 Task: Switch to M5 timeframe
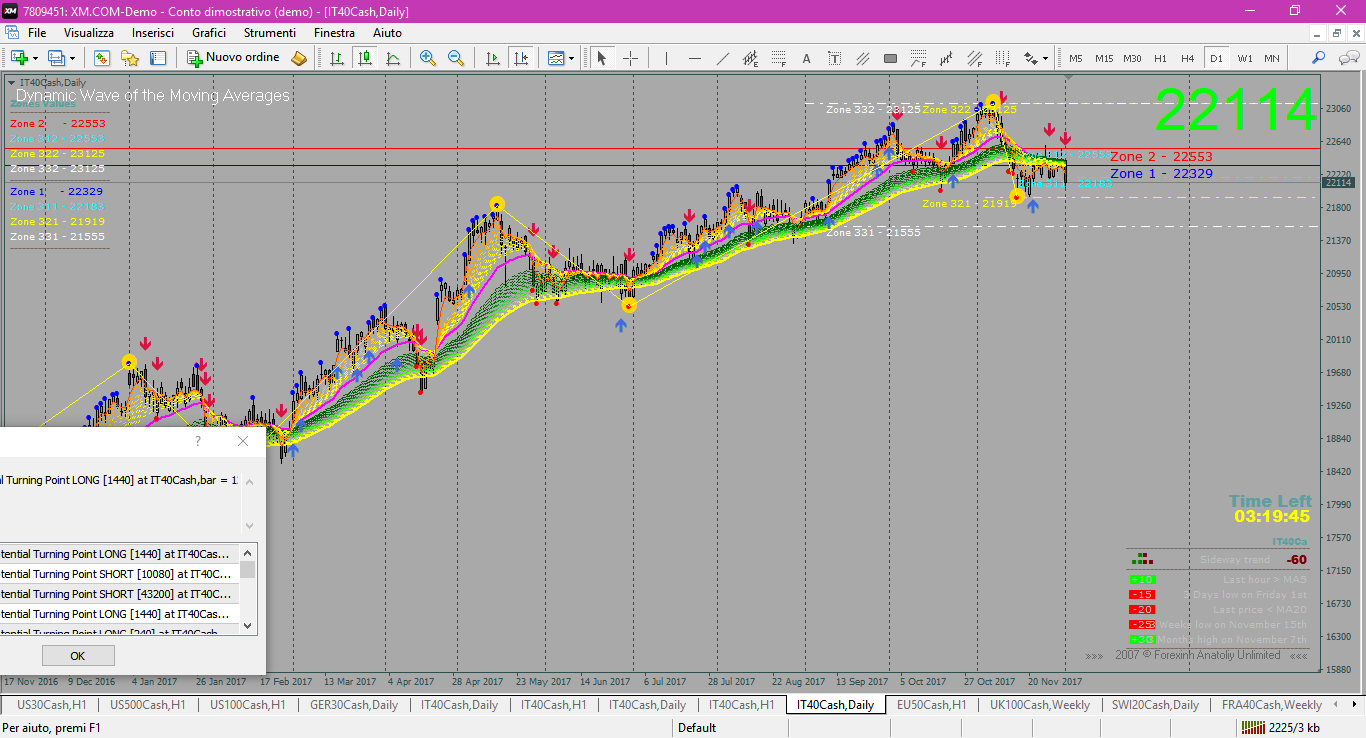point(1075,58)
